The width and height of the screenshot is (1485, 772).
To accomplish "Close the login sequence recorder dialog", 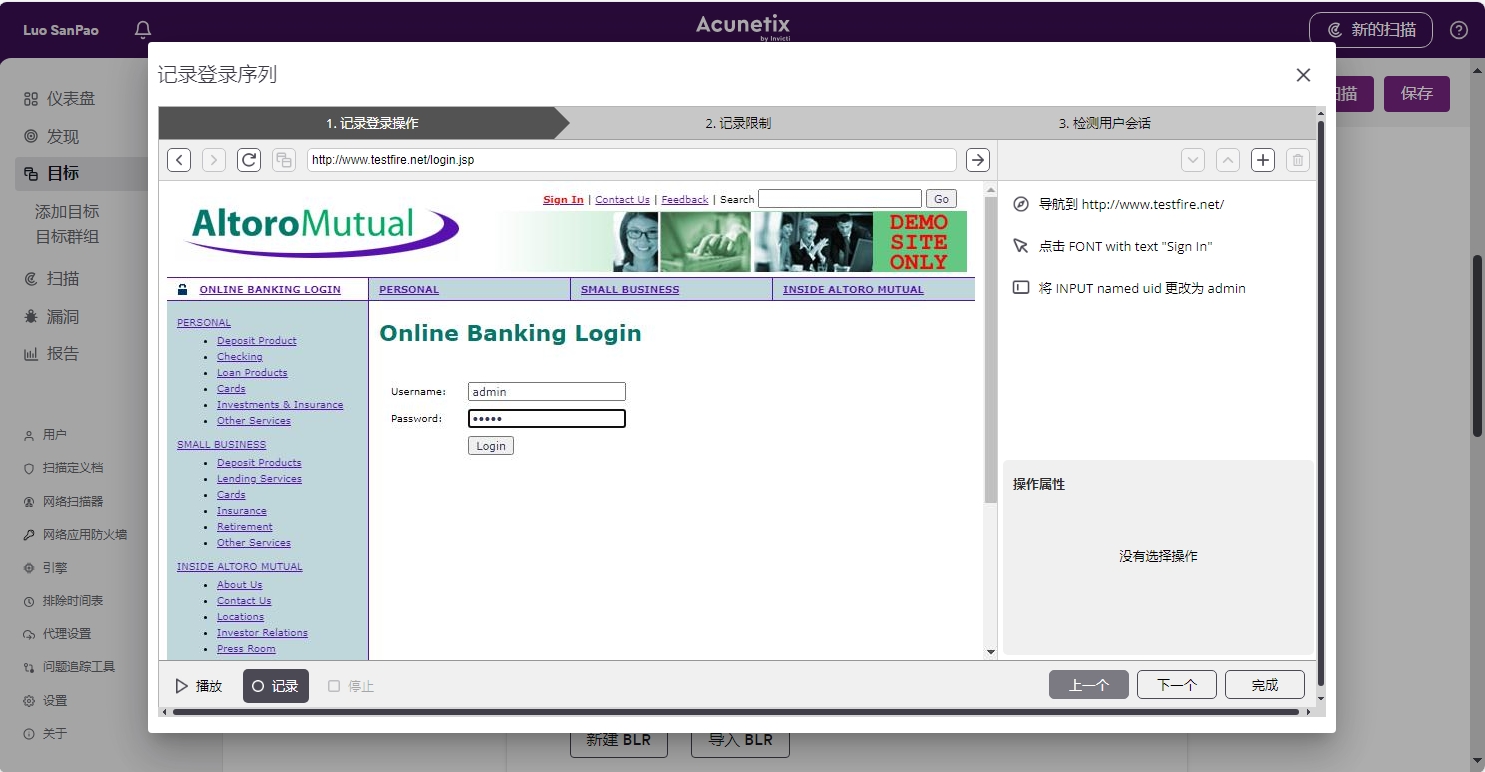I will coord(1303,75).
